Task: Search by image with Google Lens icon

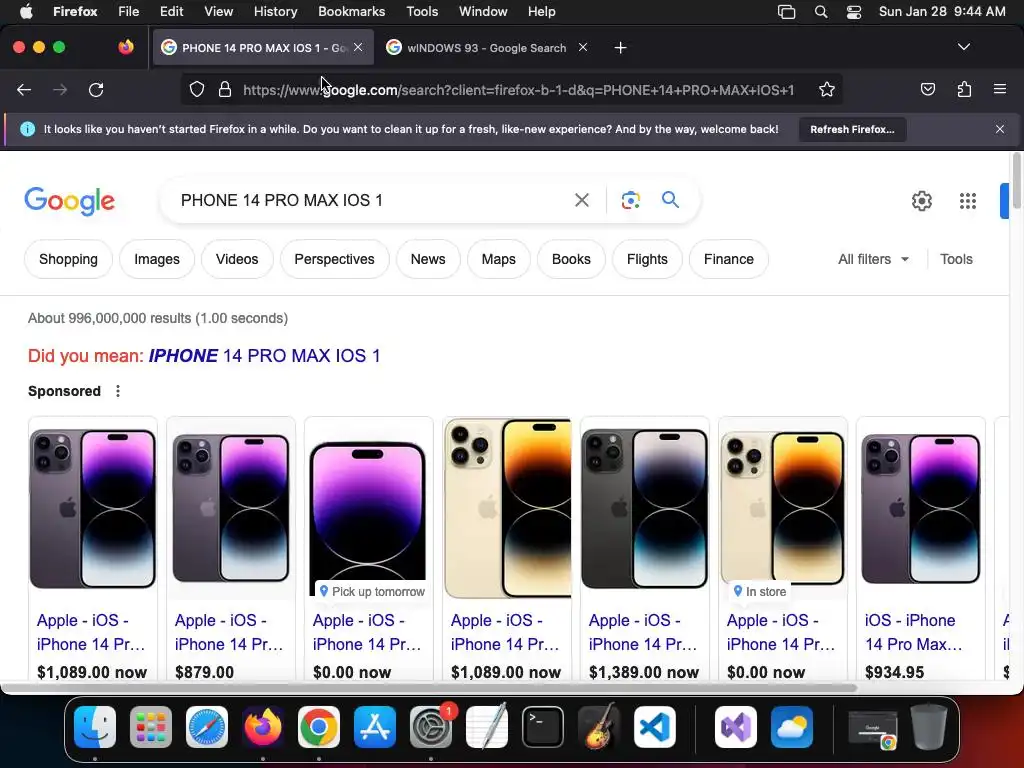Action: coord(630,200)
